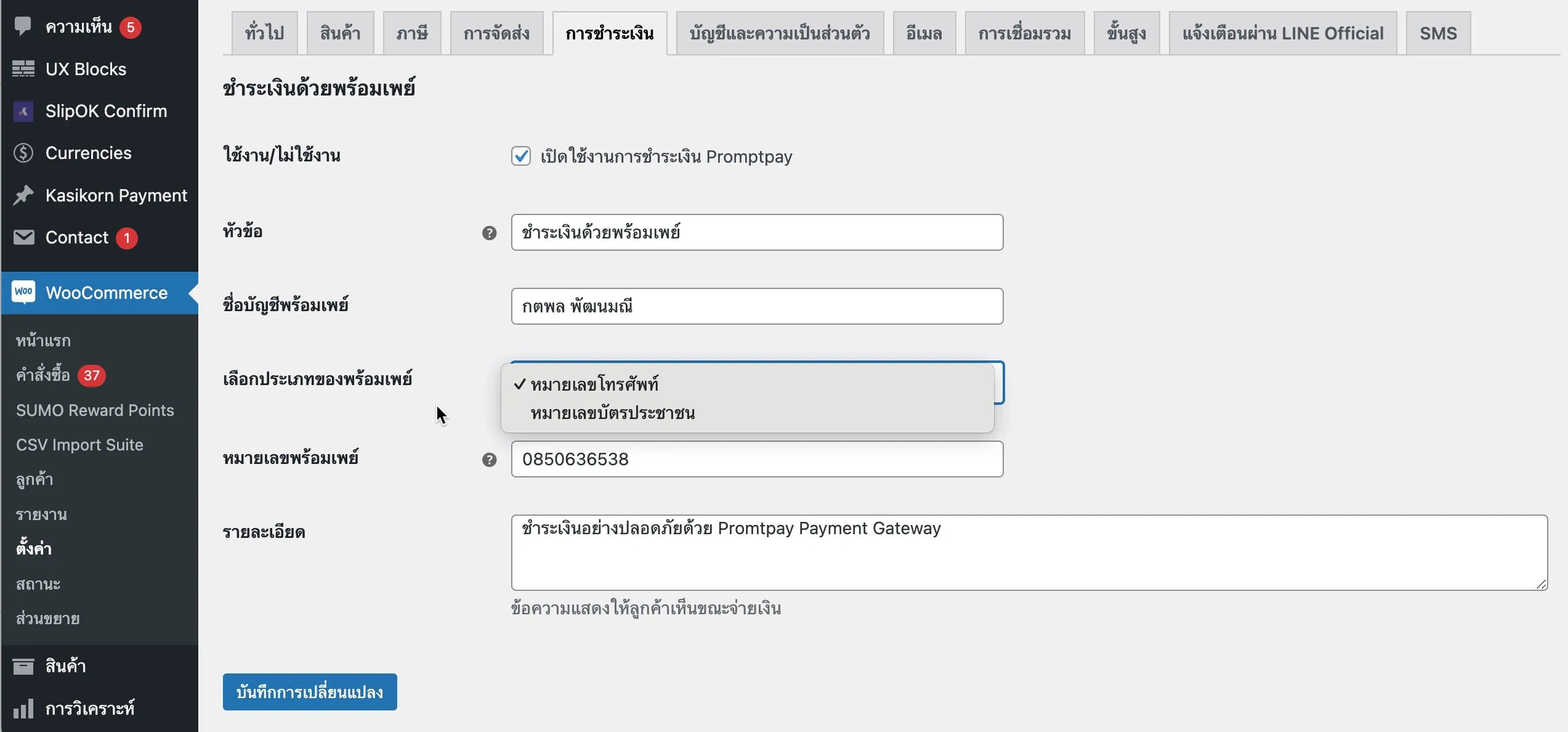Click the help icon next to หัวข้อ

tap(489, 233)
